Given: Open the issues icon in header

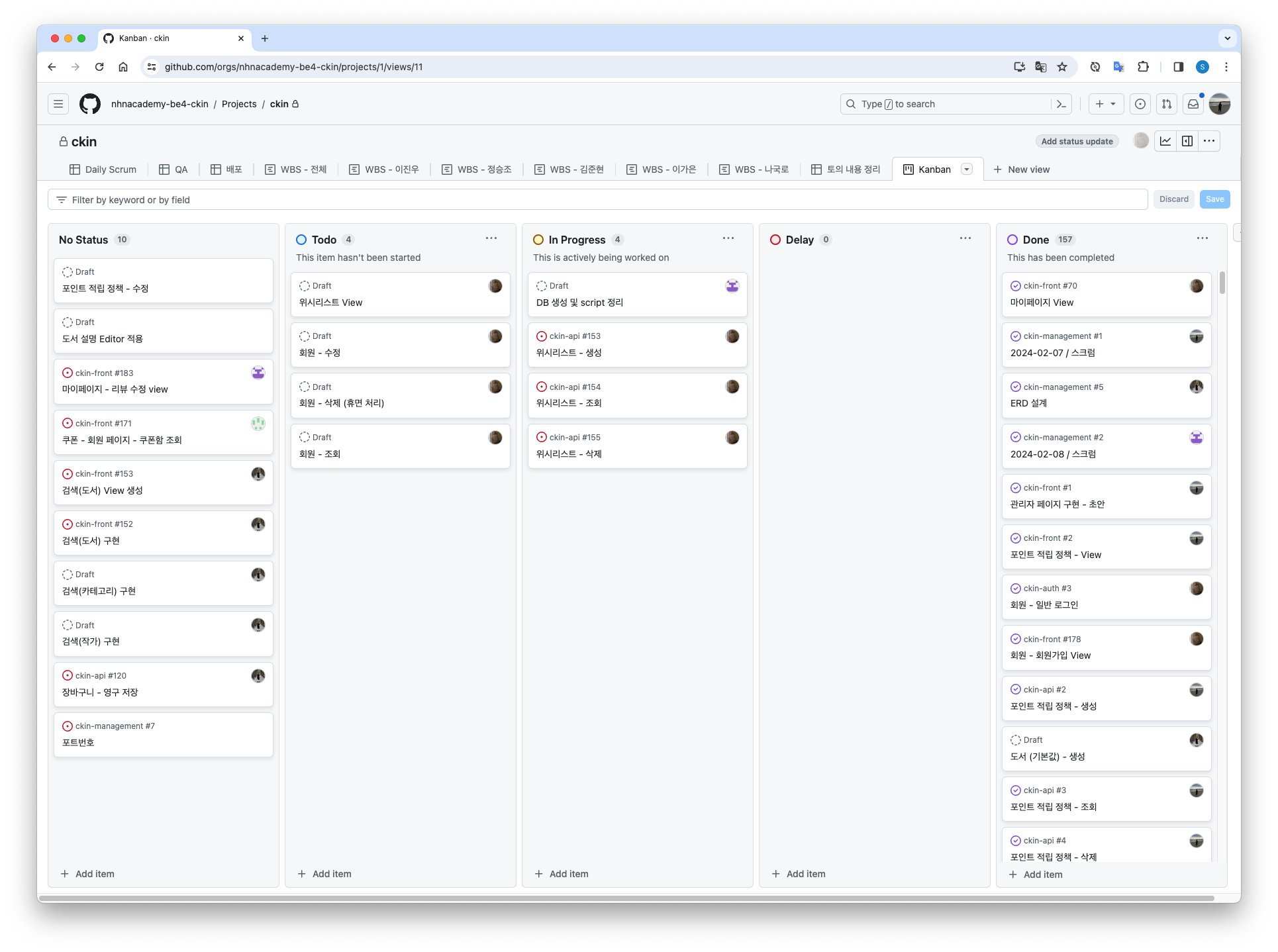Looking at the screenshot, I should [1140, 104].
